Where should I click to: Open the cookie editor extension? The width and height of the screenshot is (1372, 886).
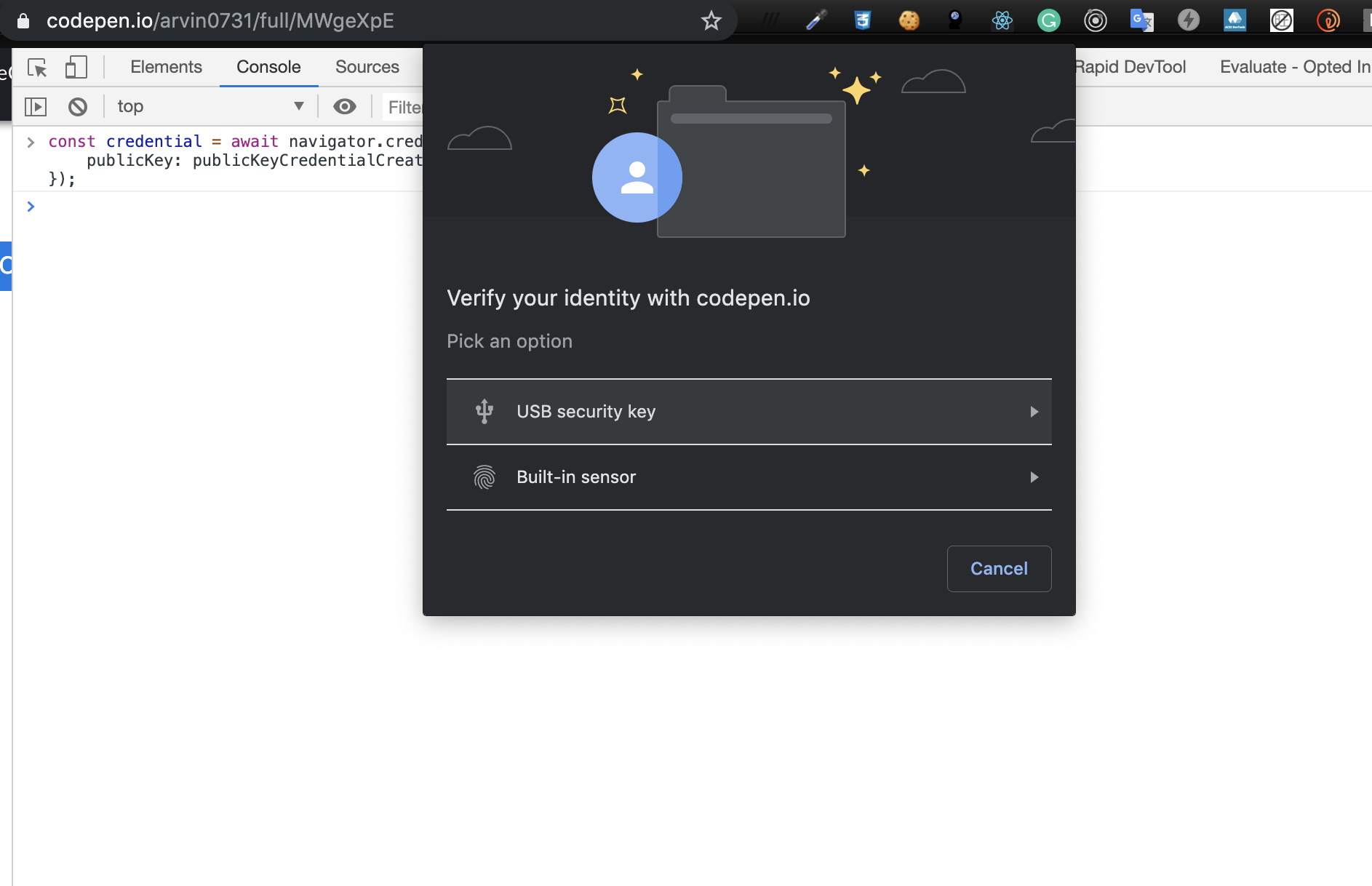pyautogui.click(x=909, y=20)
